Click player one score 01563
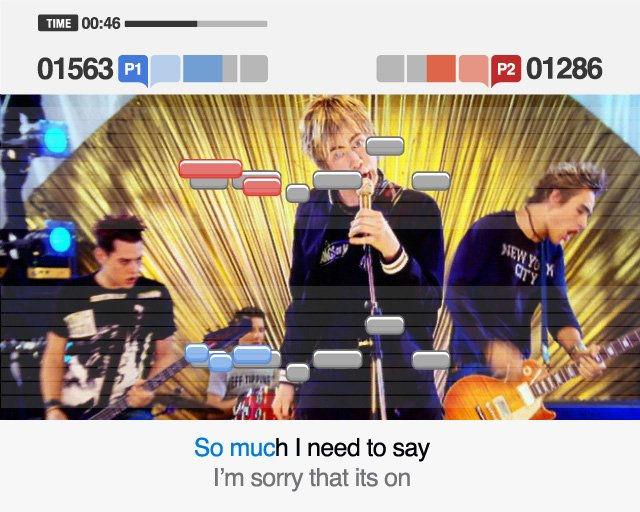This screenshot has width=640, height=512. pos(75,69)
